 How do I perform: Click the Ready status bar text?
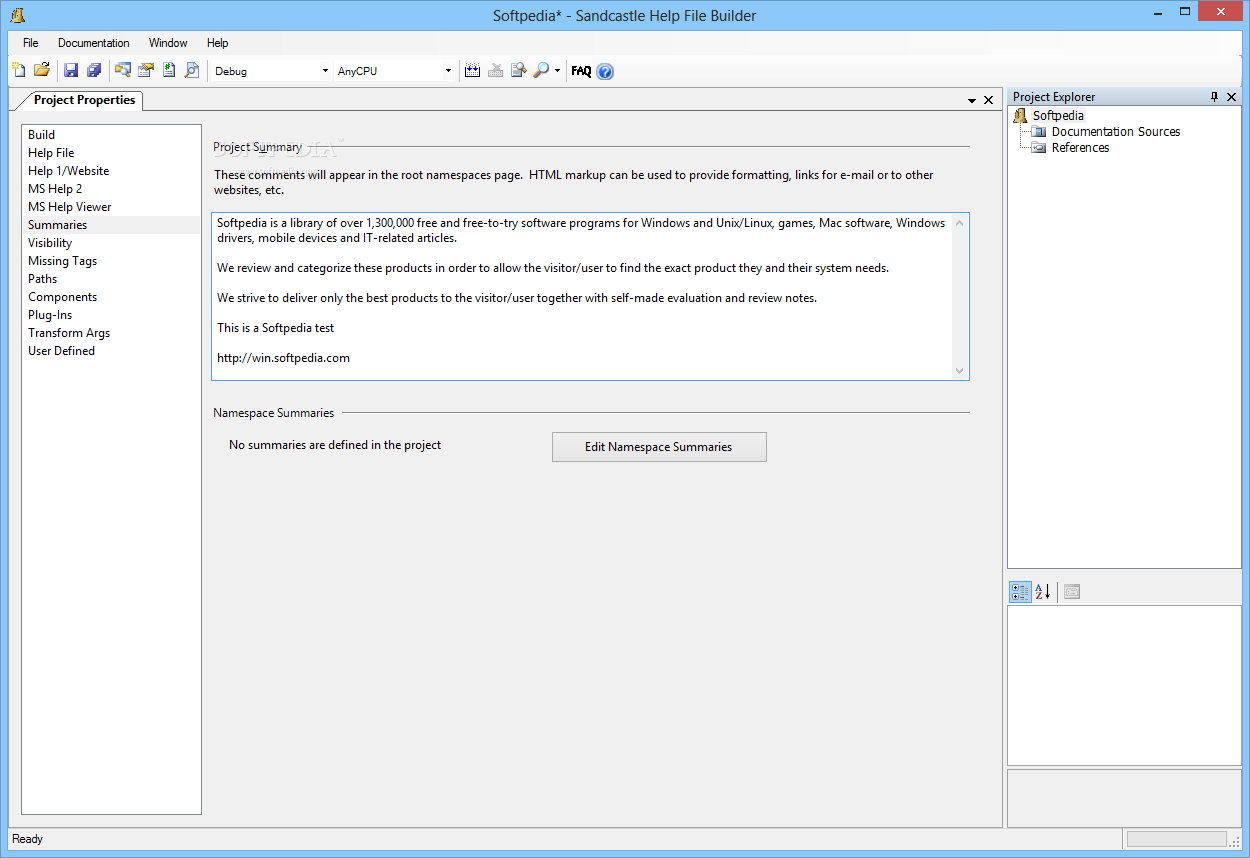(x=28, y=839)
